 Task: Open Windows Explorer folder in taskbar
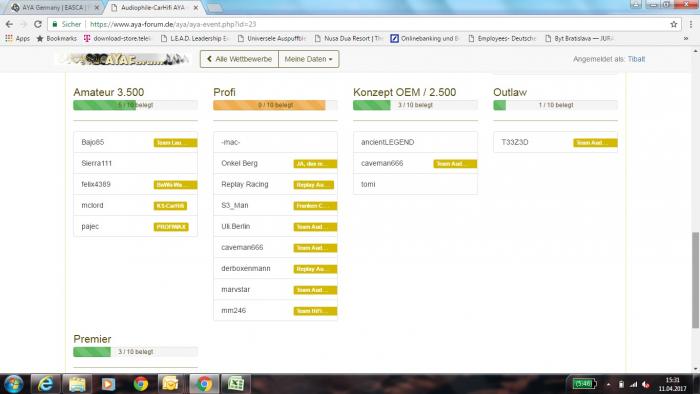(77, 384)
